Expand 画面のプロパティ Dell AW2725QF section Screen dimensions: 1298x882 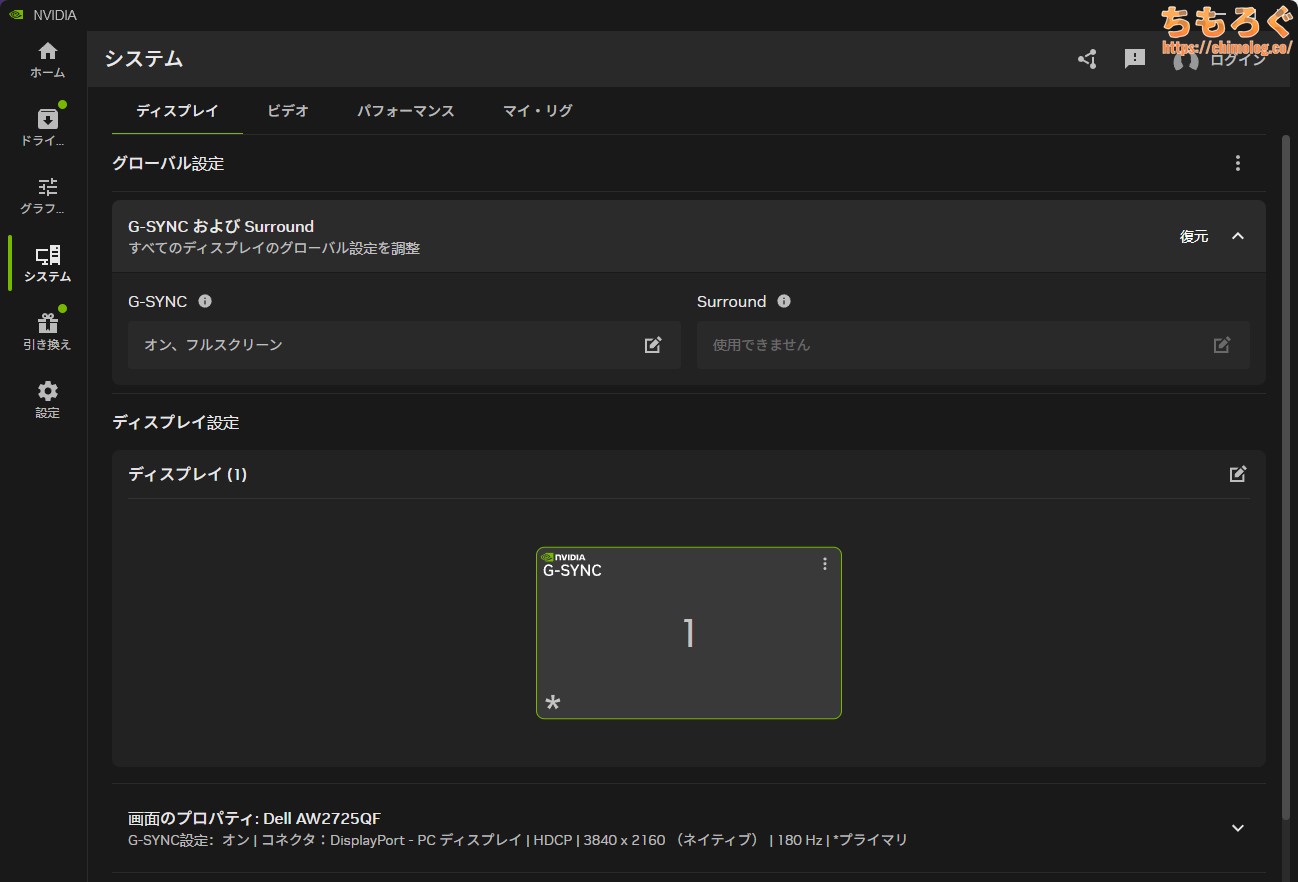[1238, 828]
